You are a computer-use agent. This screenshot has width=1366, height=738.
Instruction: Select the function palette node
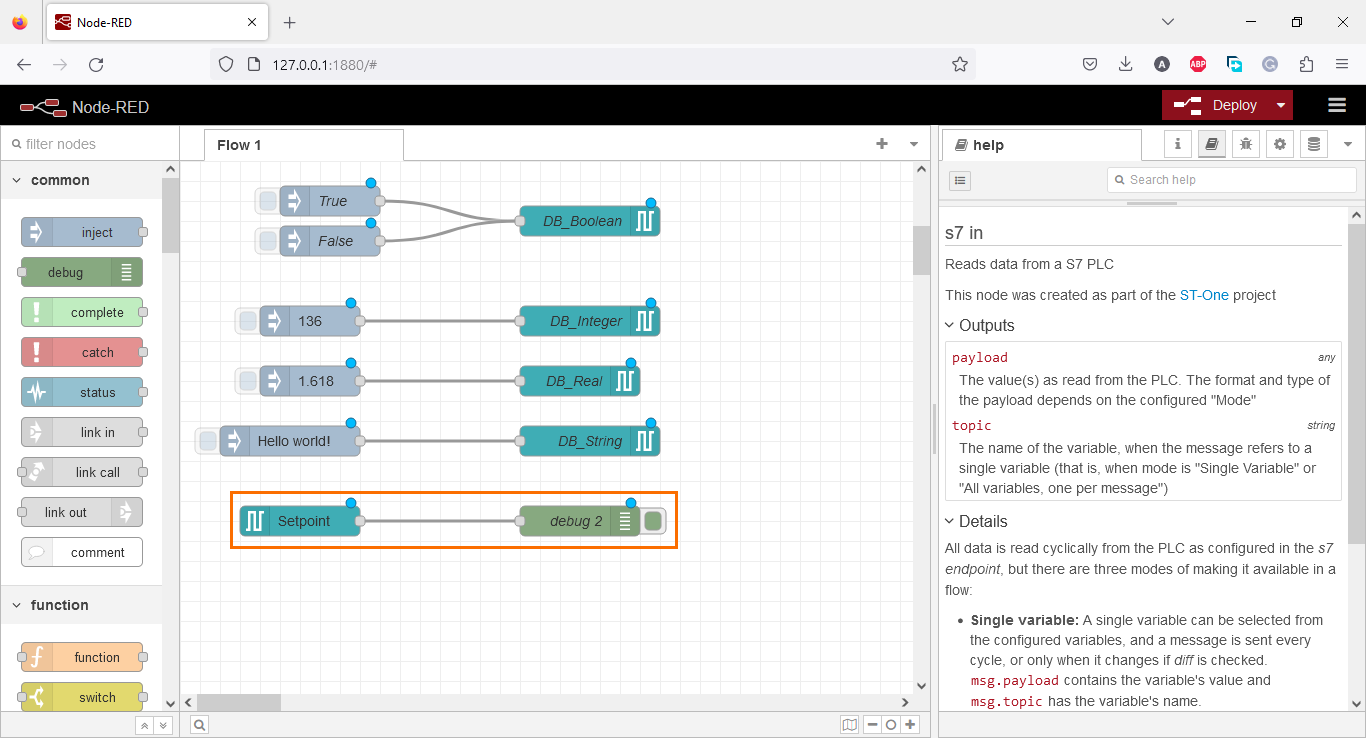click(82, 657)
